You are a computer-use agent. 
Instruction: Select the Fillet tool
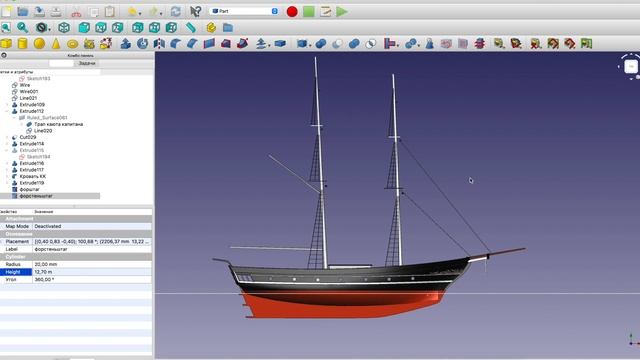[x=176, y=44]
